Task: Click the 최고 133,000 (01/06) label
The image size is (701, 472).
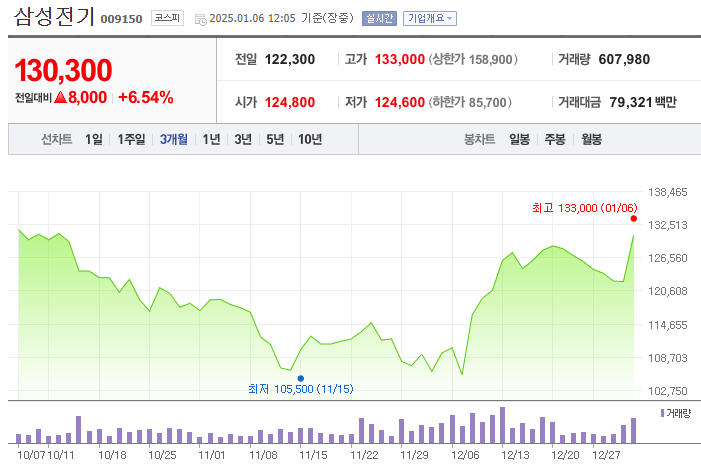Action: click(584, 208)
